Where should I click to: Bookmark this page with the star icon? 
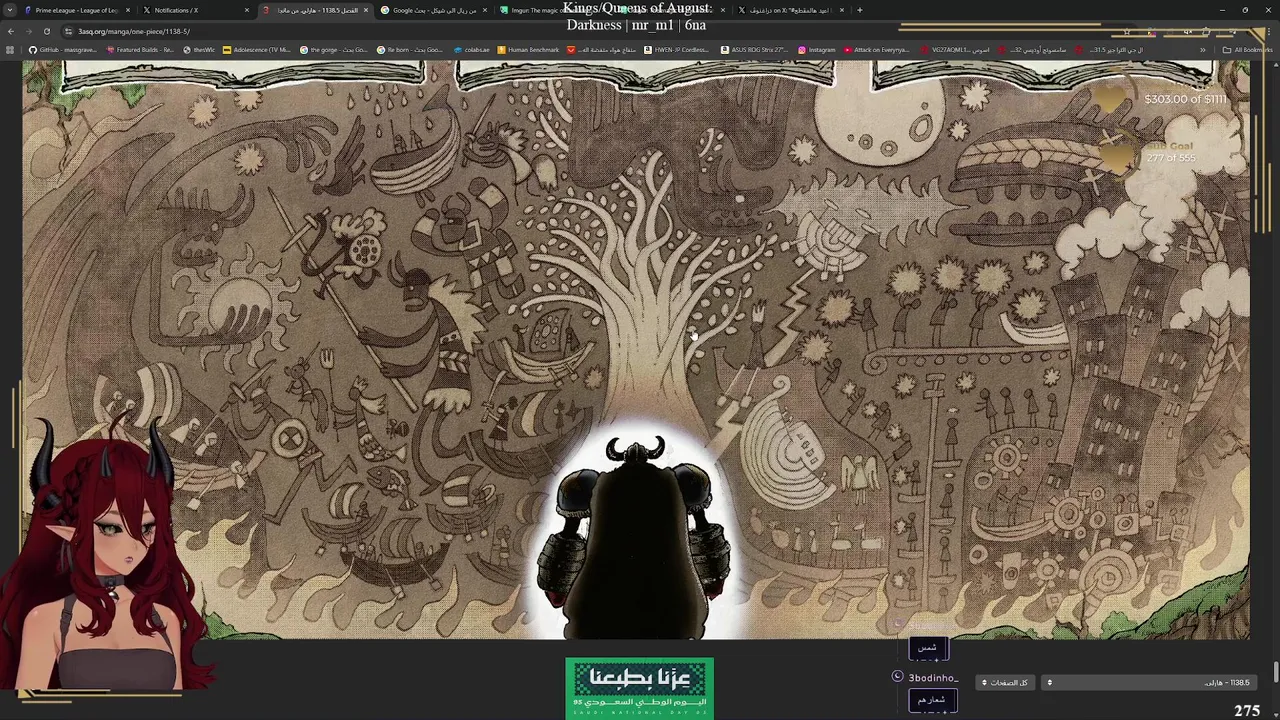pos(1126,31)
